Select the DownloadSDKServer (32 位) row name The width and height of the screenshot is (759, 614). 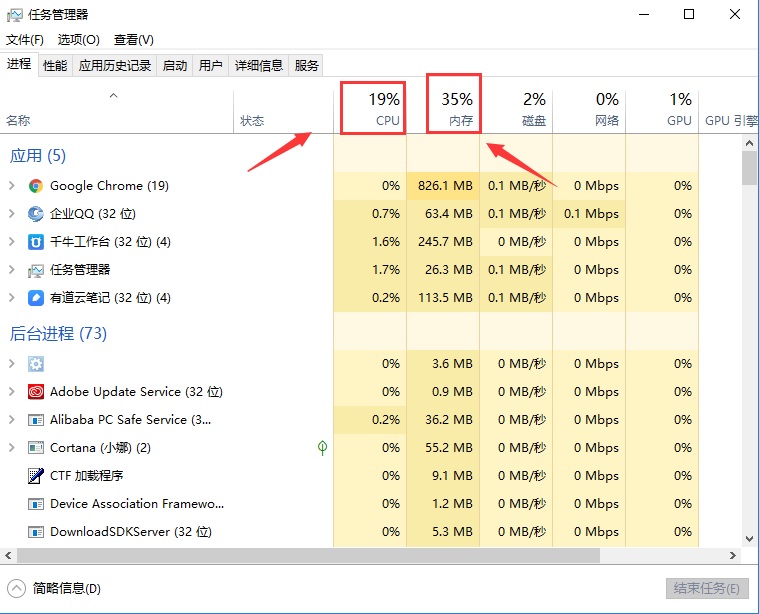coord(131,532)
